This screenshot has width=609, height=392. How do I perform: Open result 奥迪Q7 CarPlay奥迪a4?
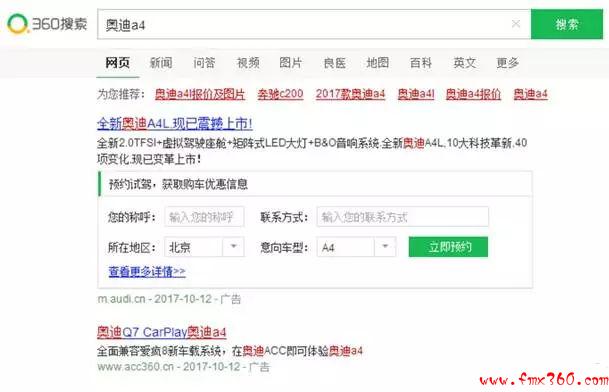(x=162, y=332)
